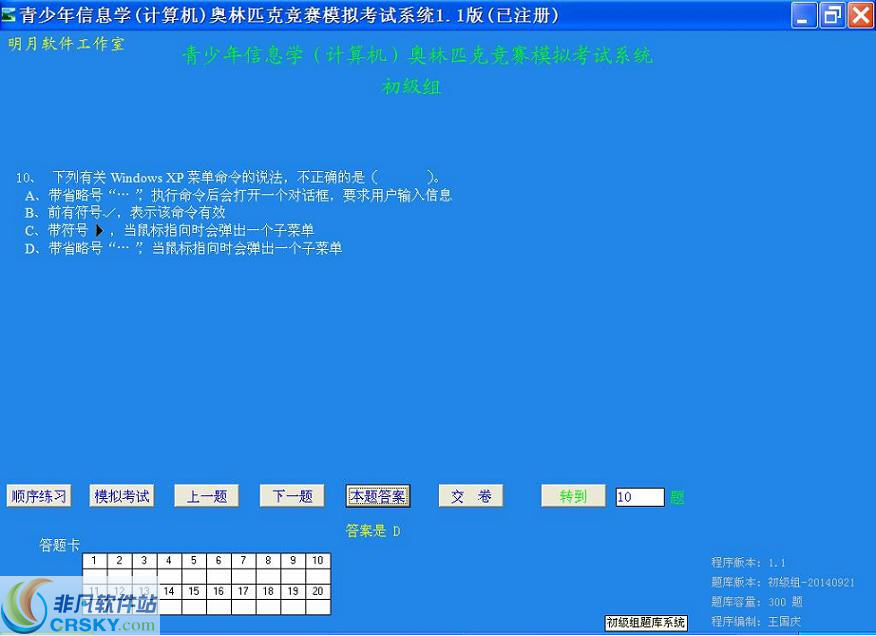This screenshot has height=636, width=876.
Task: Click the 程序编制: 王国庆 text
Action: click(756, 621)
